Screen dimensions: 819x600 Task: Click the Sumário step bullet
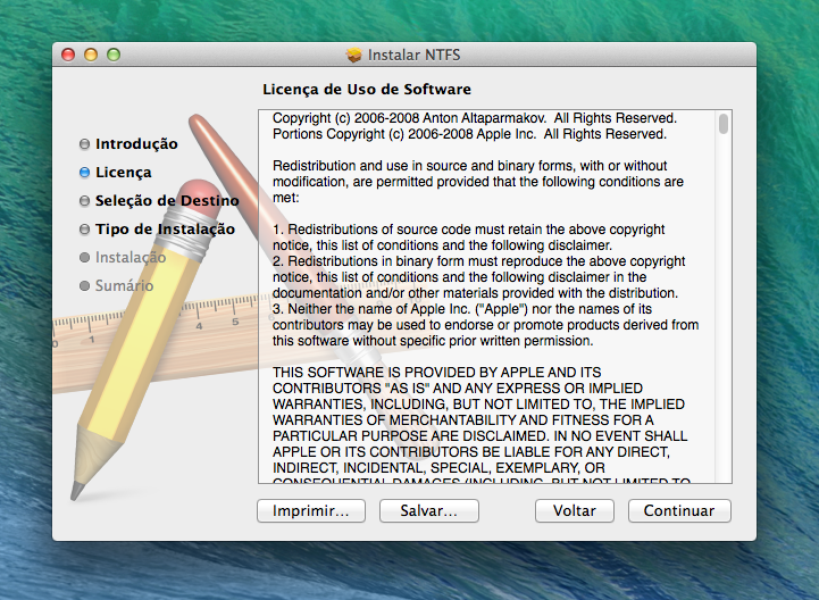click(x=85, y=286)
